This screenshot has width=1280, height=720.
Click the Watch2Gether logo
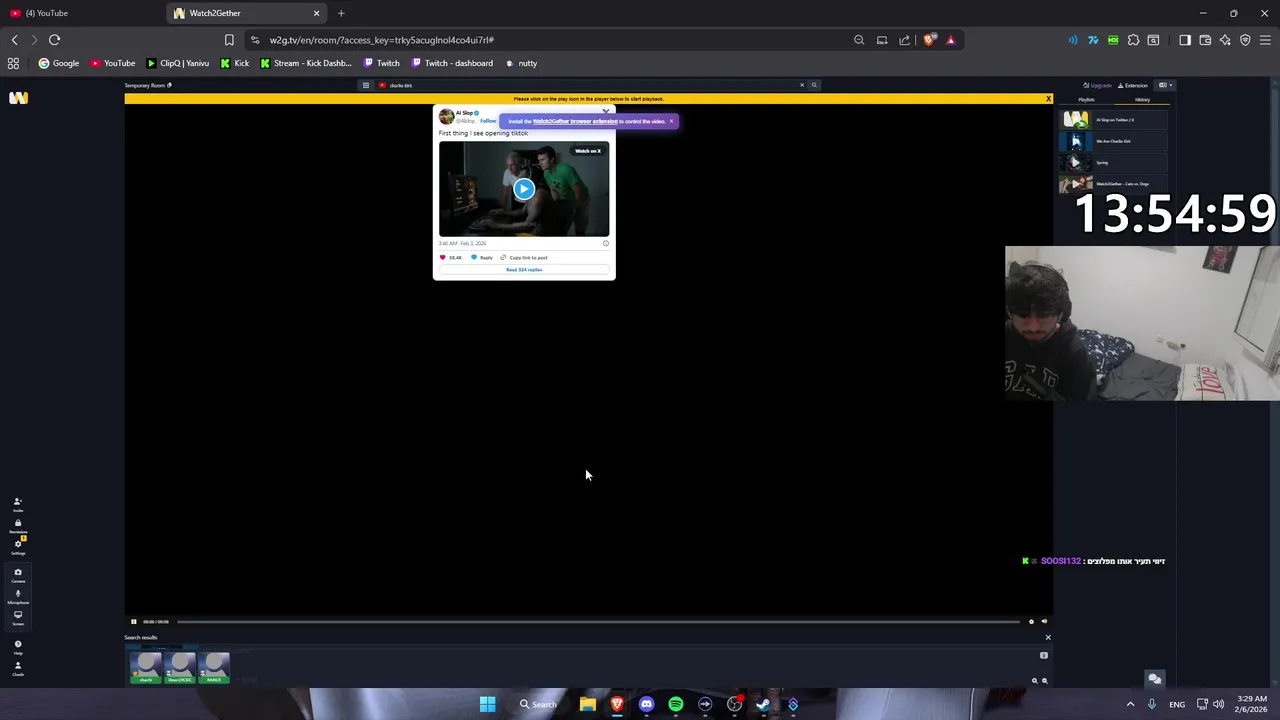(x=18, y=97)
